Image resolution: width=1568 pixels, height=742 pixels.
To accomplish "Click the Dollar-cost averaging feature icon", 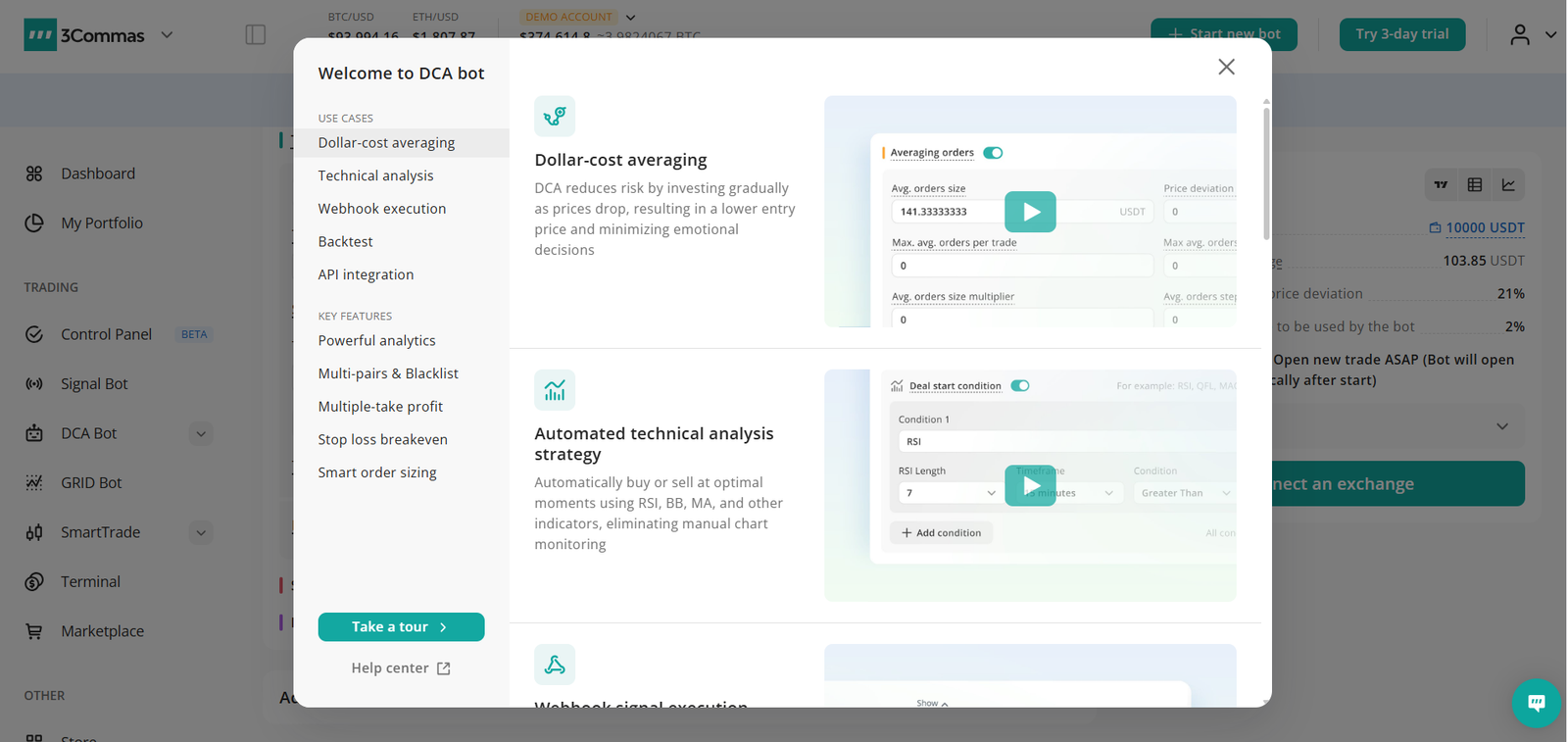I will click(555, 117).
